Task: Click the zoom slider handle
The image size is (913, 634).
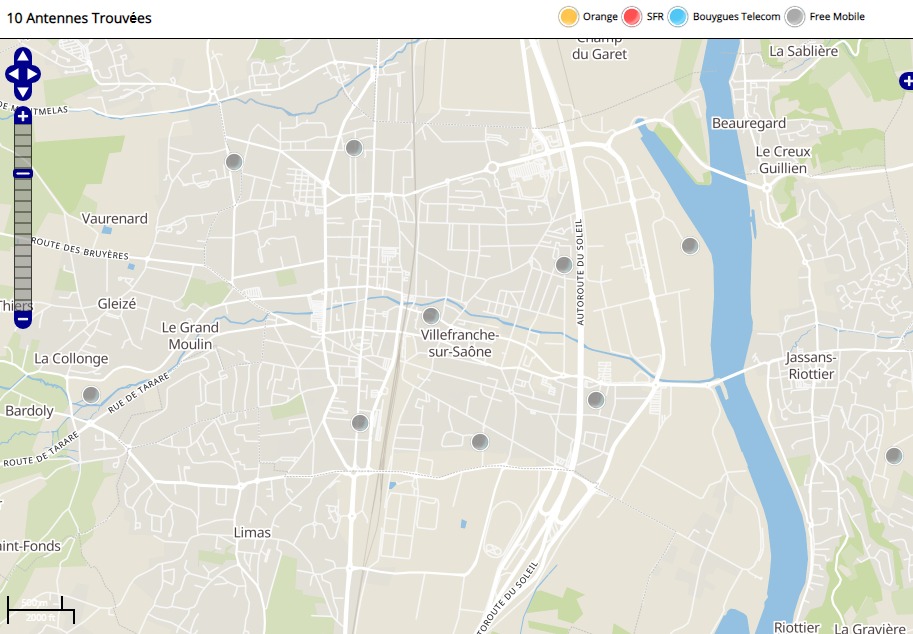Action: pyautogui.click(x=23, y=174)
